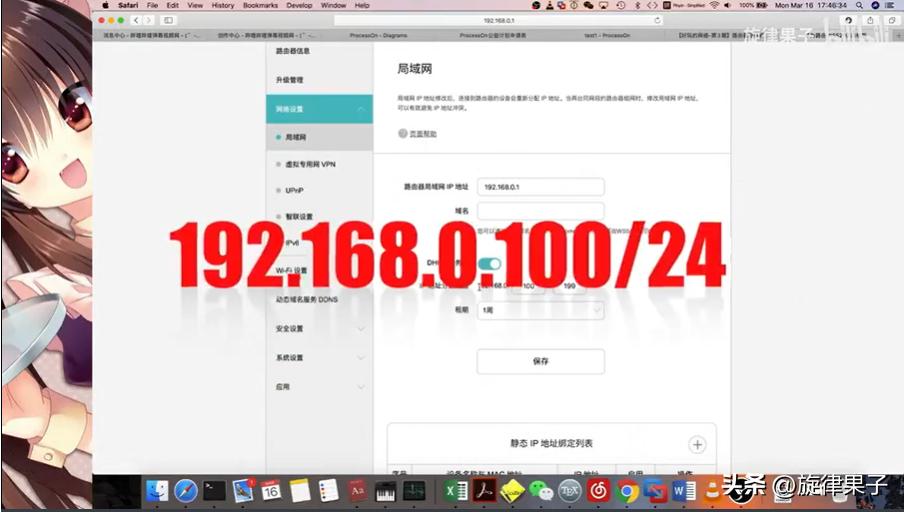904x512 pixels.
Task: Expand the 安全设置 sidebar section
Action: click(x=319, y=329)
